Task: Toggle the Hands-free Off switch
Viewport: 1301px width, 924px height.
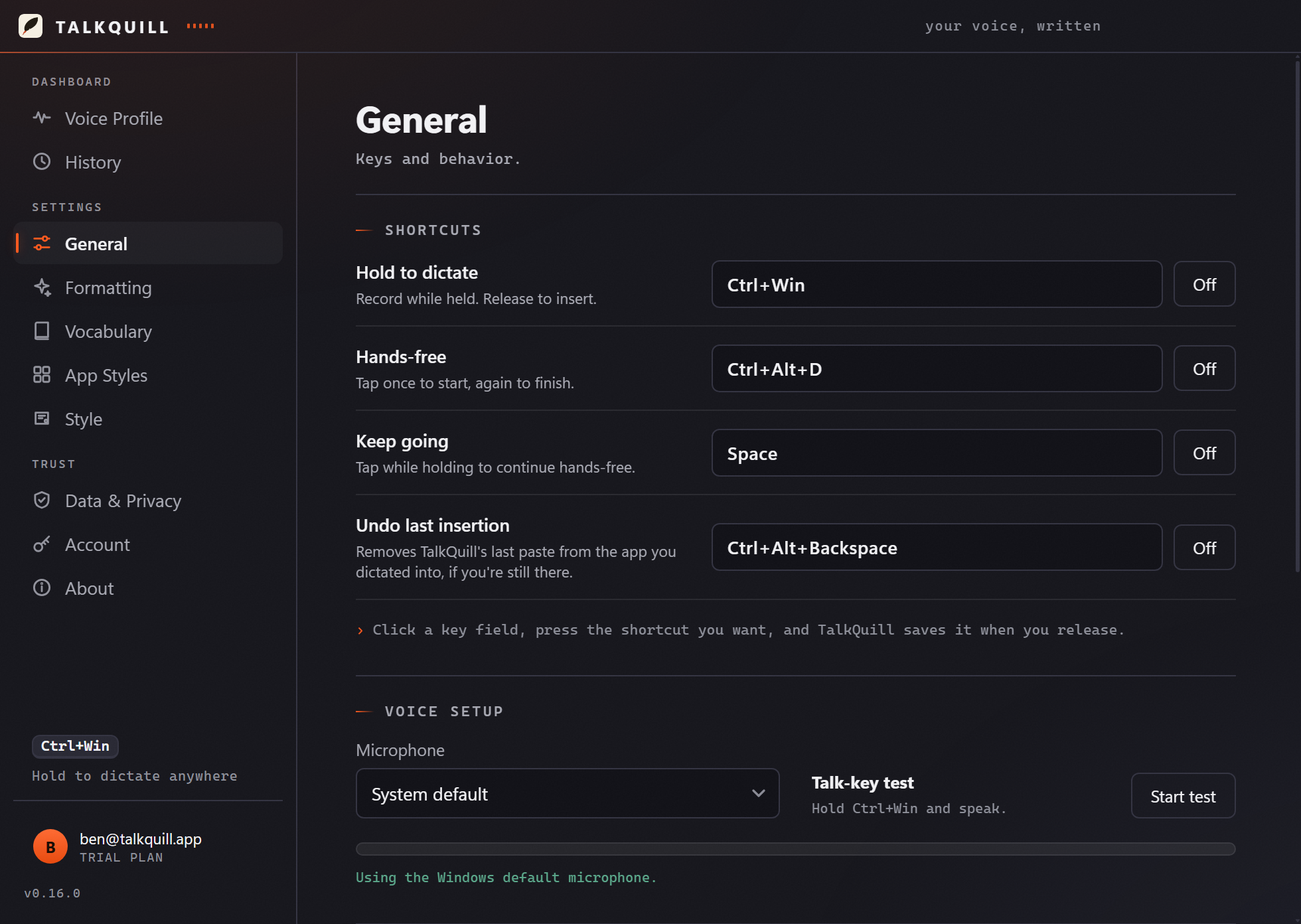Action: click(1204, 368)
